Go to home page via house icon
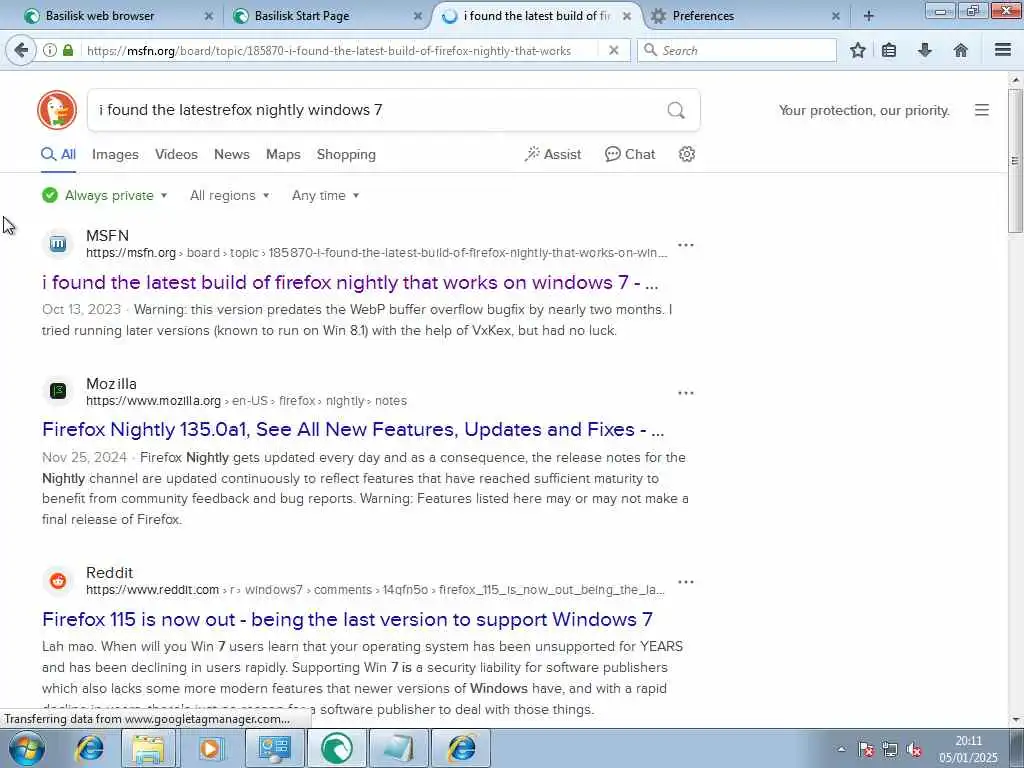The width and height of the screenshot is (1024, 768). tap(961, 50)
